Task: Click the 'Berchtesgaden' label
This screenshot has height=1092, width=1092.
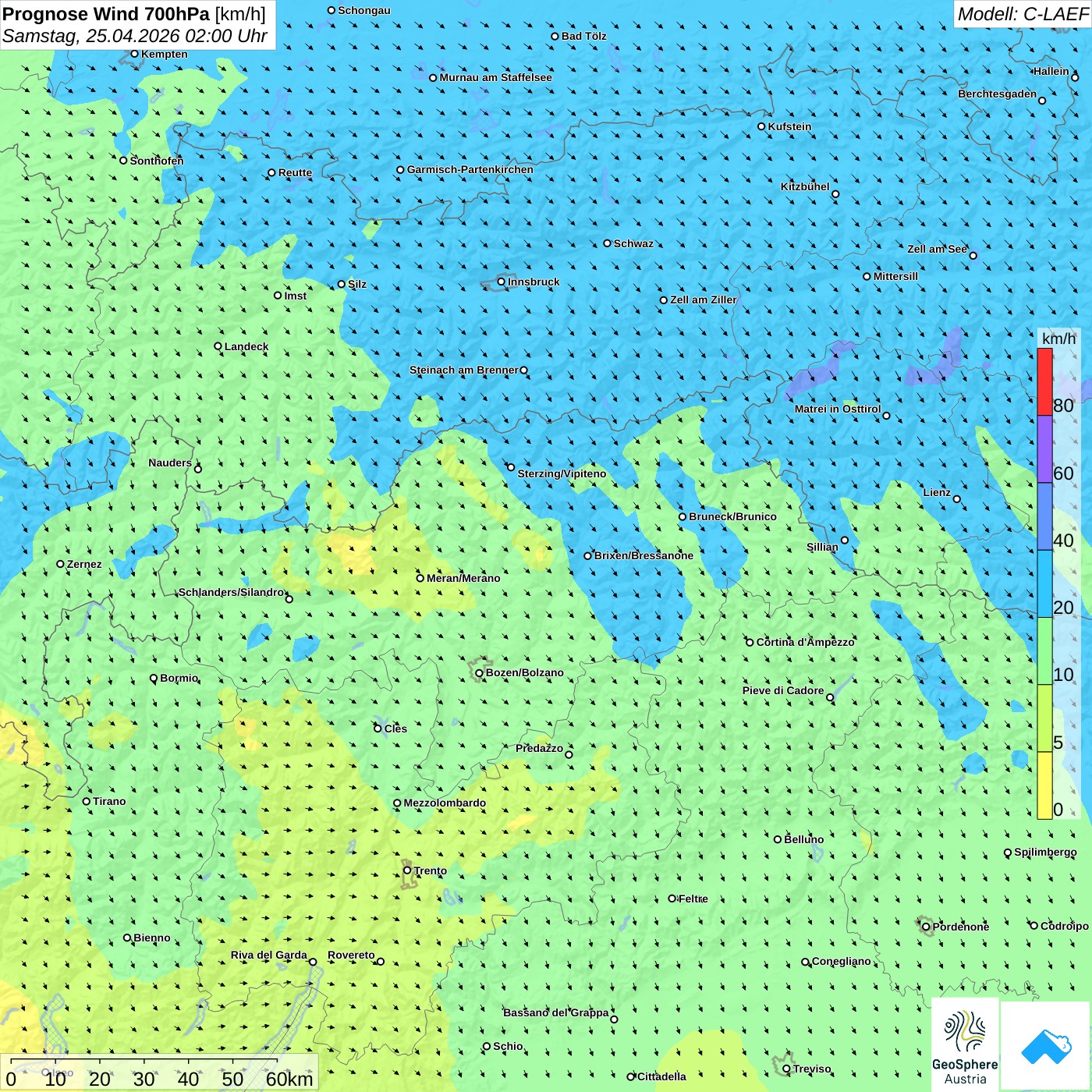Action: [997, 94]
